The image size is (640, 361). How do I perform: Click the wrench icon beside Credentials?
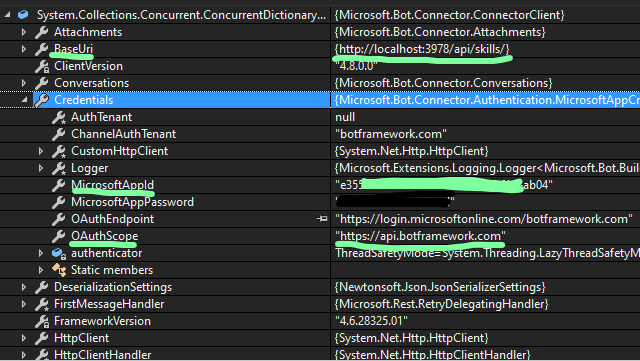(x=42, y=100)
